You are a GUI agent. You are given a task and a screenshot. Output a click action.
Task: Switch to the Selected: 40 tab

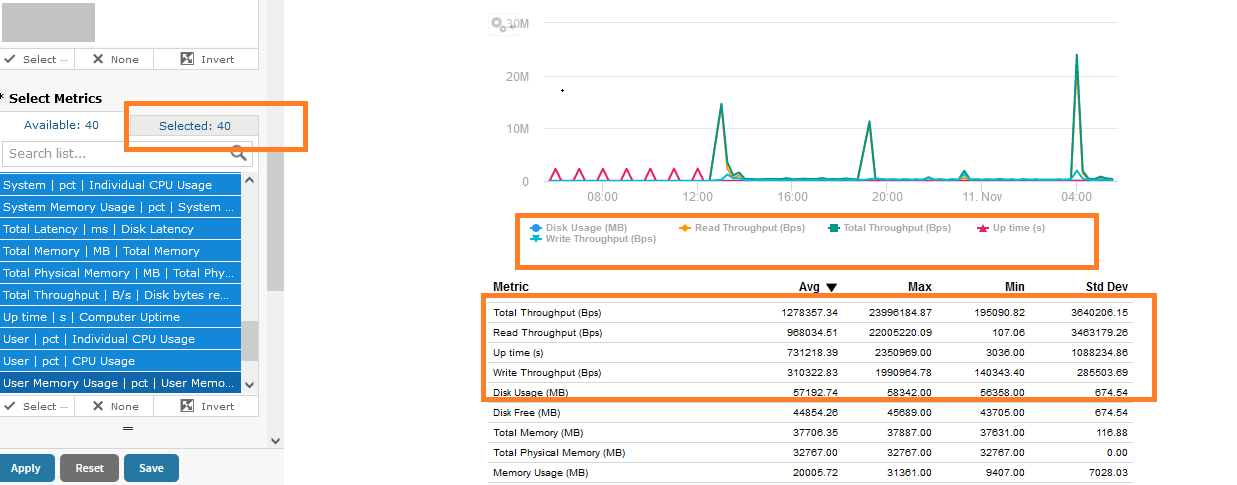pyautogui.click(x=194, y=126)
